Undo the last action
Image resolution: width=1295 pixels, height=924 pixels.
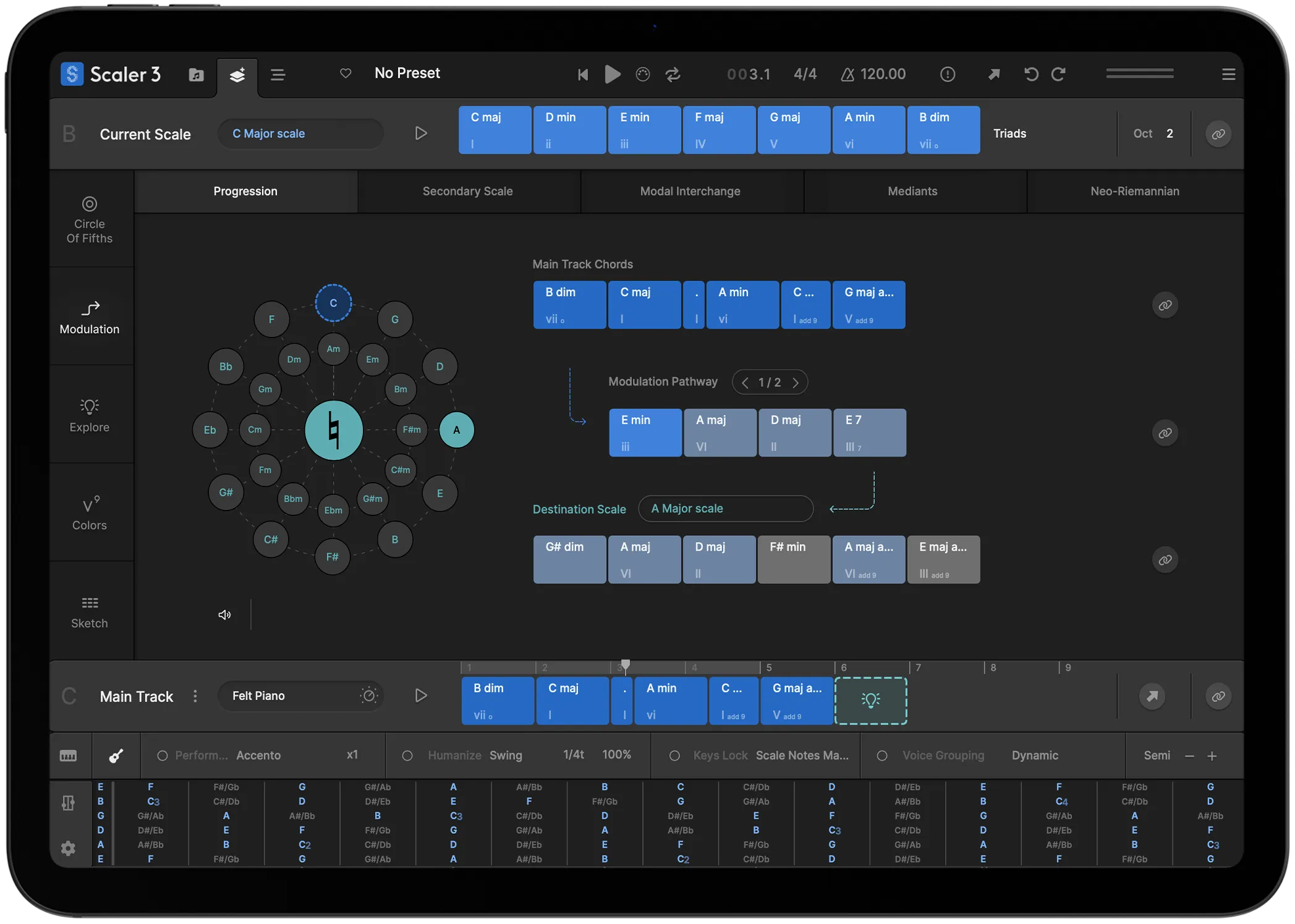pos(1030,75)
